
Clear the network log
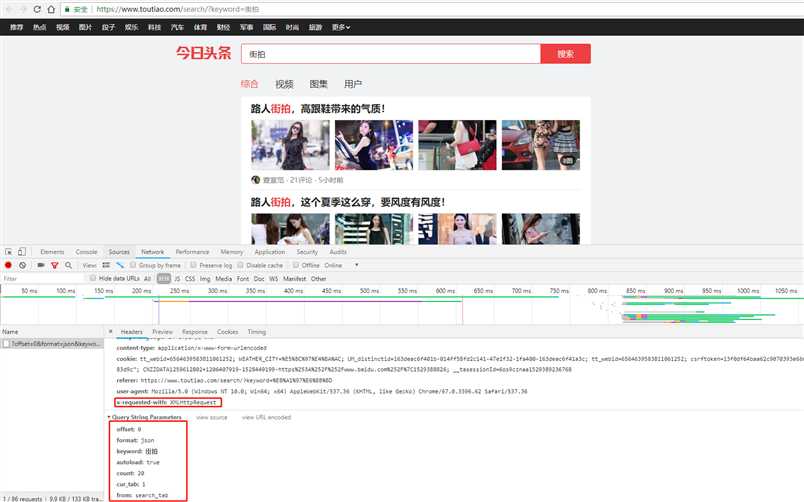coord(23,265)
